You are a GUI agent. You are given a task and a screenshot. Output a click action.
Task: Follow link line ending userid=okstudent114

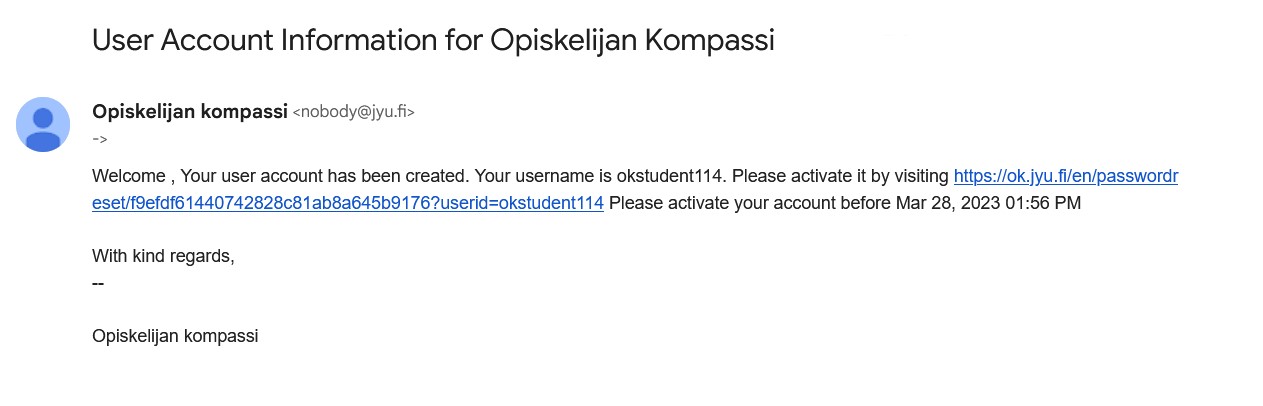(x=348, y=203)
